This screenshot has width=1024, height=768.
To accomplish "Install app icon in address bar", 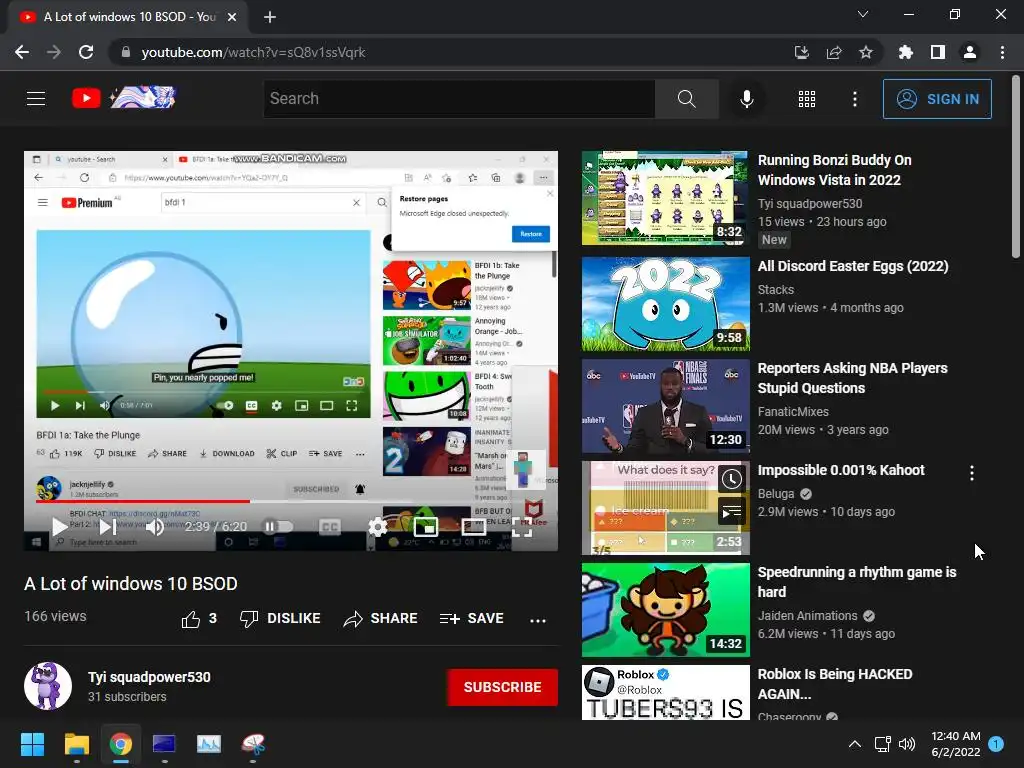I will [x=801, y=52].
